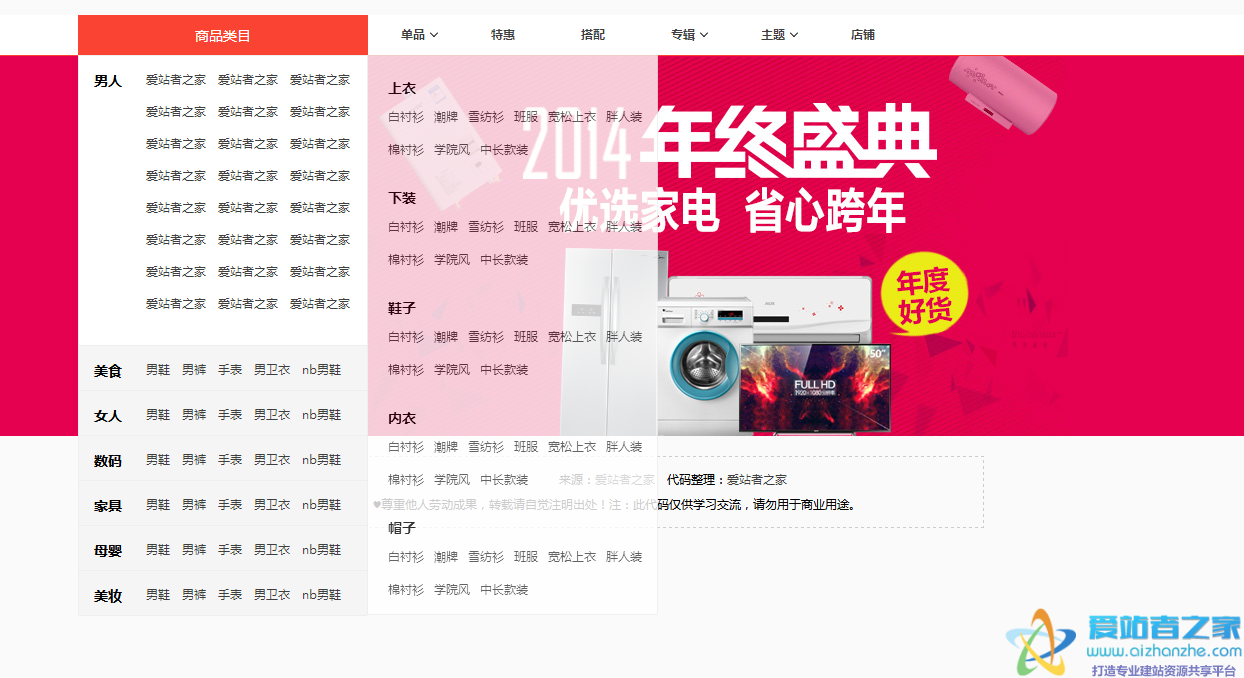Select the 美食 category

click(x=108, y=371)
